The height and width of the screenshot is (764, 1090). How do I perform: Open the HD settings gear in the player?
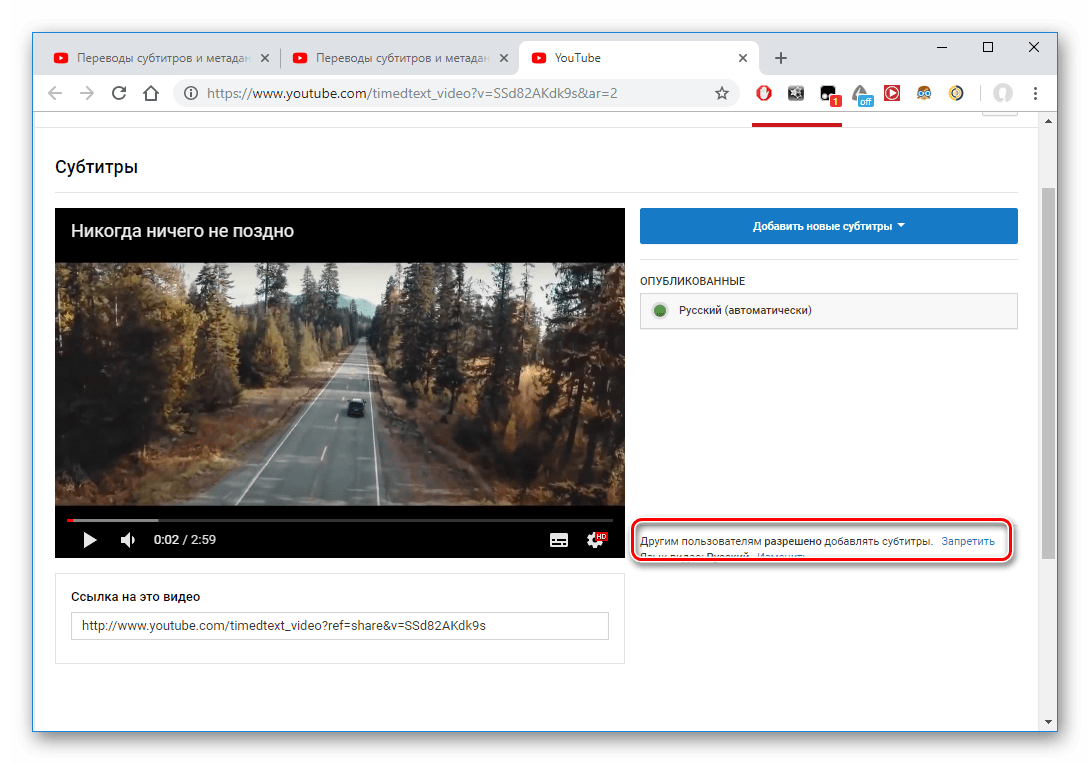coord(596,539)
